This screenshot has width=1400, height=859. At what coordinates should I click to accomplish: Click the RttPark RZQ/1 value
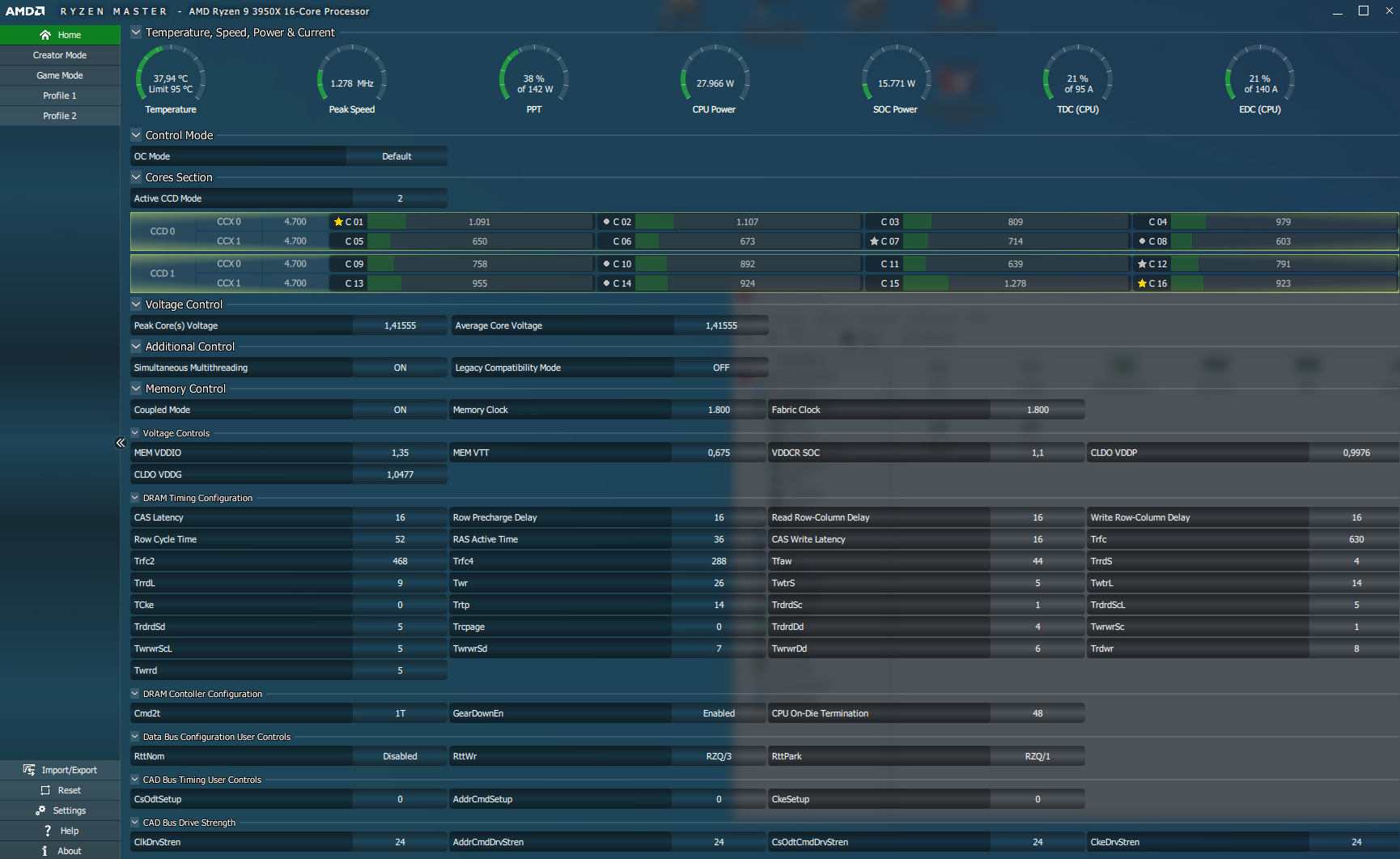(1037, 756)
